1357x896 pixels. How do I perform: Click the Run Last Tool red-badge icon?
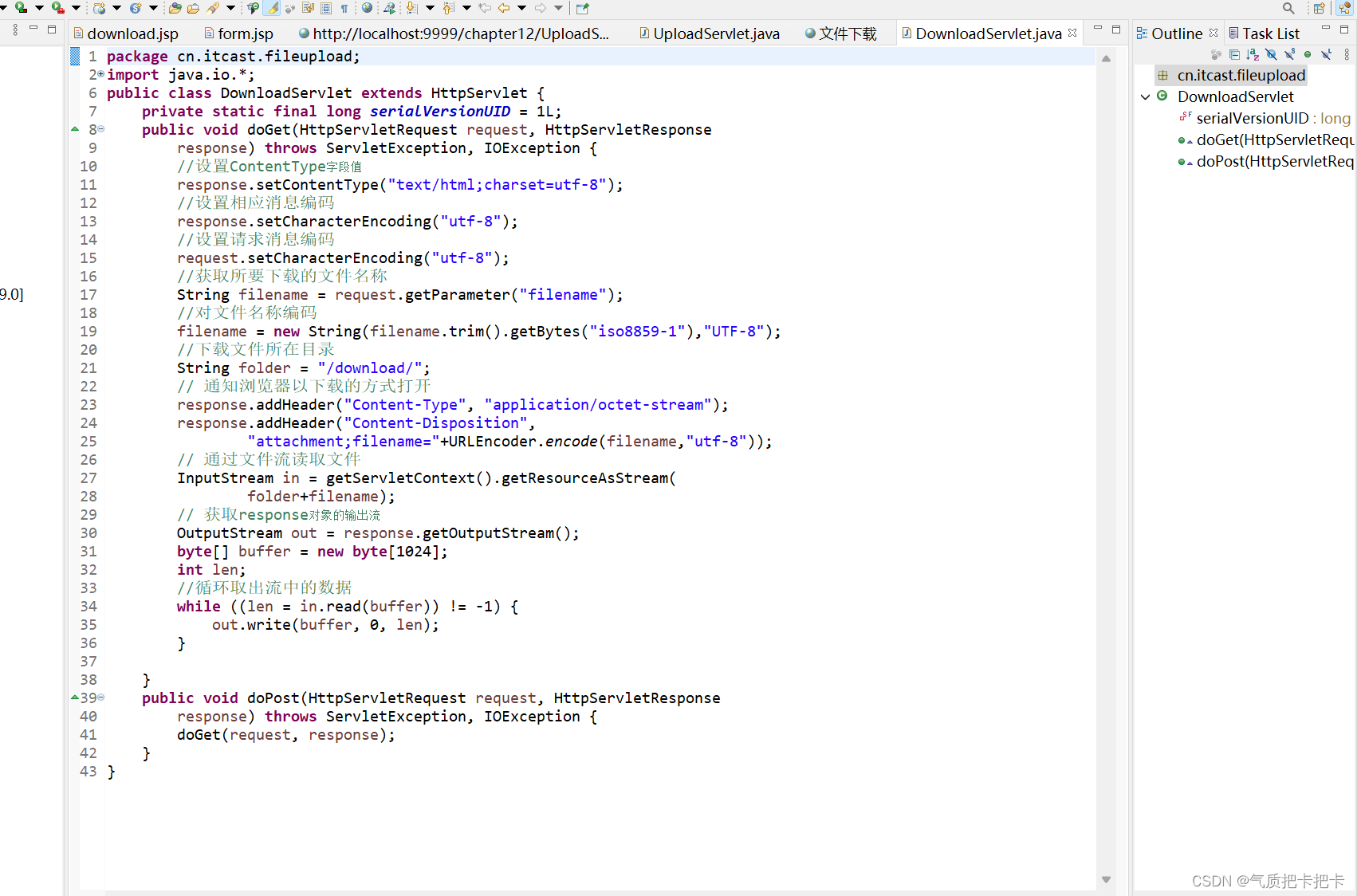(58, 7)
